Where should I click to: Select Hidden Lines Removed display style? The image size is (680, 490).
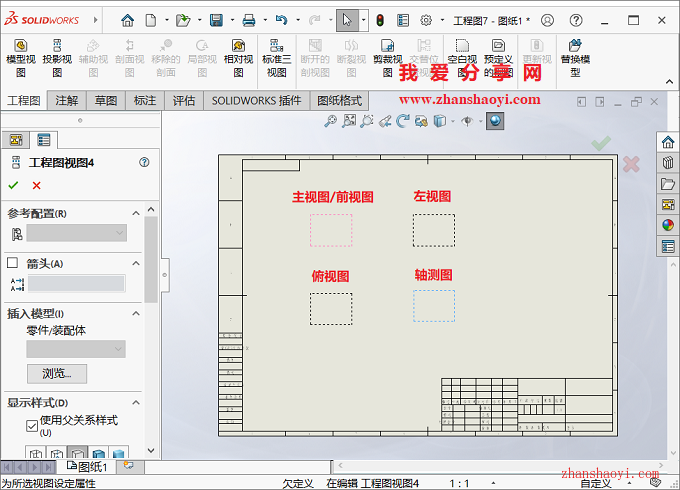coord(77,453)
